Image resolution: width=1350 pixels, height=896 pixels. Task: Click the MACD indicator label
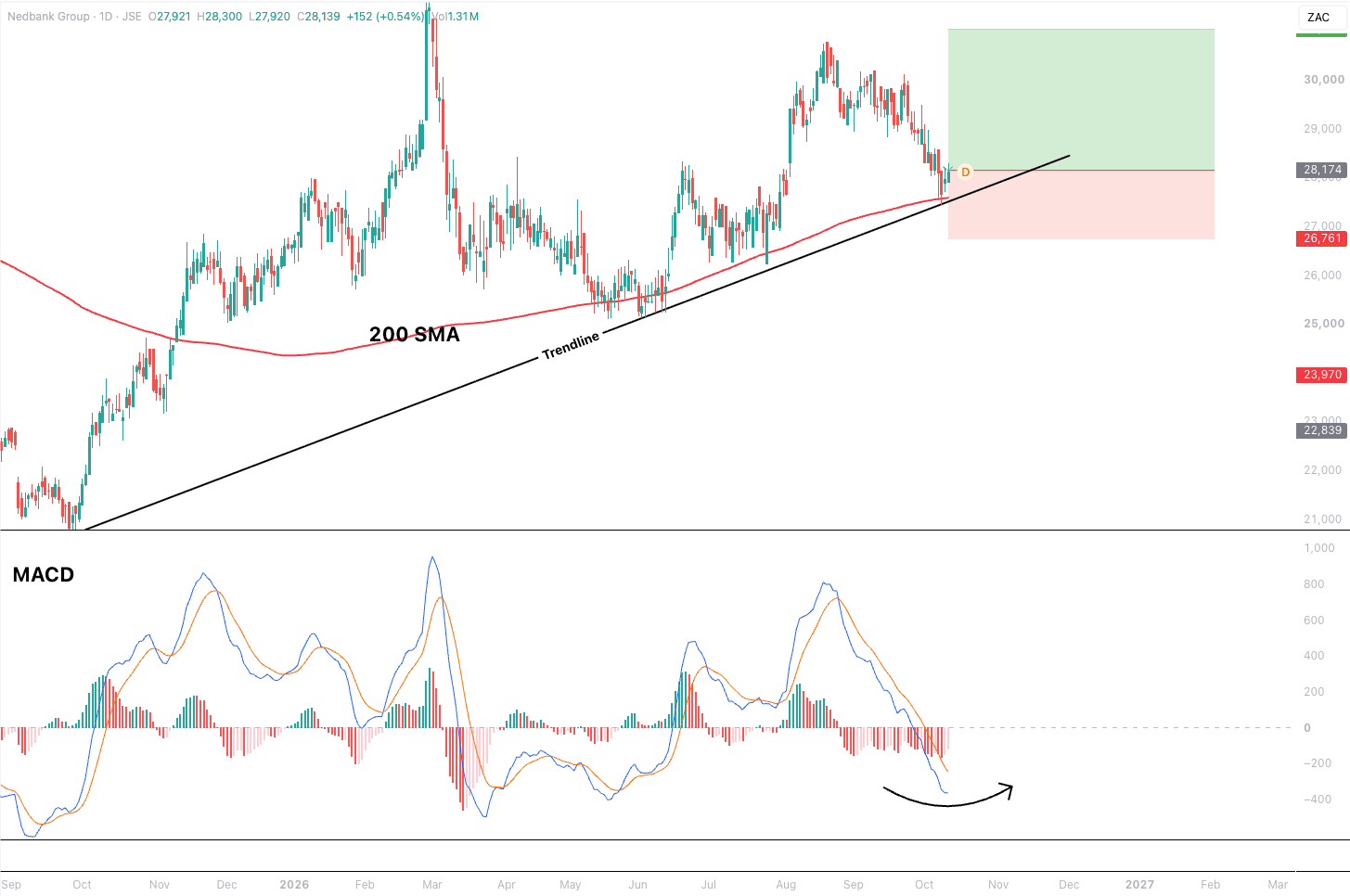(44, 575)
